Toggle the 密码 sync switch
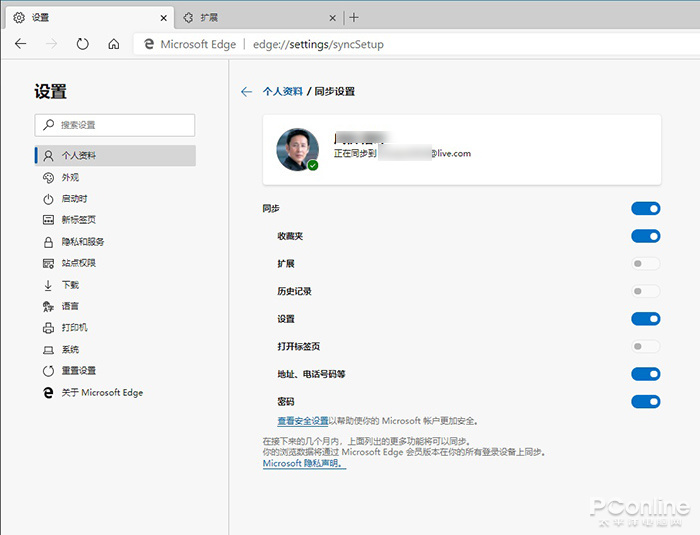Image resolution: width=700 pixels, height=535 pixels. [646, 401]
